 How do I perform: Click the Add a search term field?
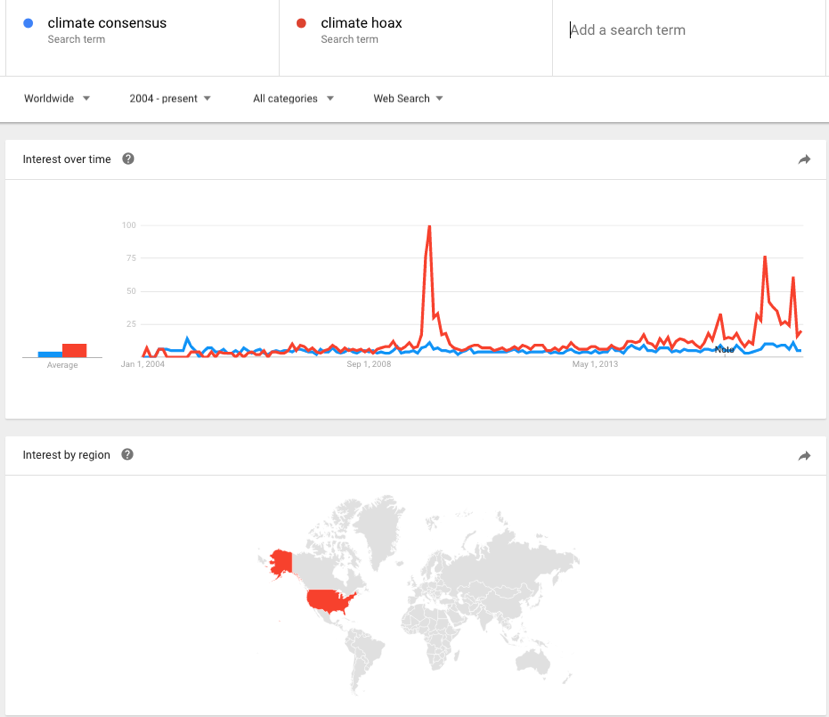tap(690, 30)
